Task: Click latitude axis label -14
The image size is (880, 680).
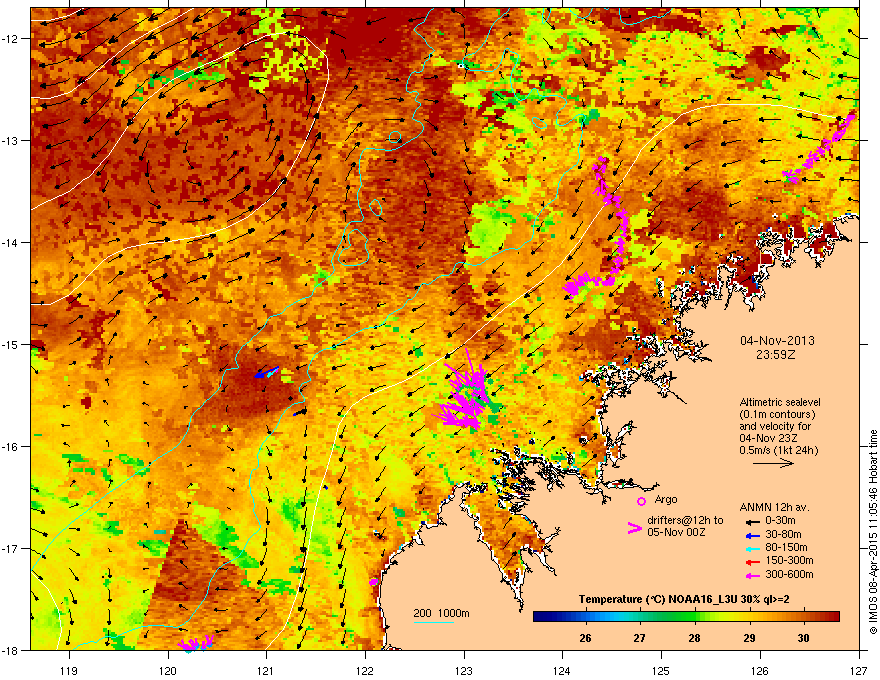Action: pyautogui.click(x=10, y=243)
